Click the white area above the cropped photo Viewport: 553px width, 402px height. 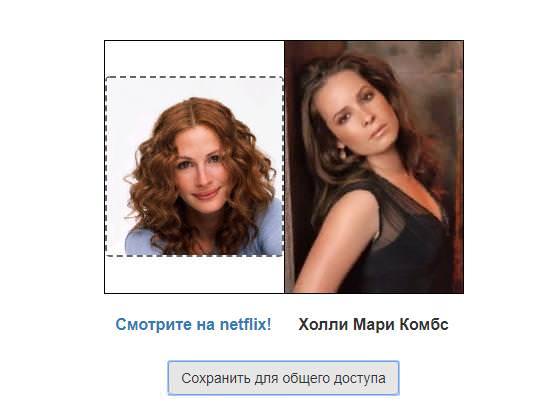[x=195, y=58]
